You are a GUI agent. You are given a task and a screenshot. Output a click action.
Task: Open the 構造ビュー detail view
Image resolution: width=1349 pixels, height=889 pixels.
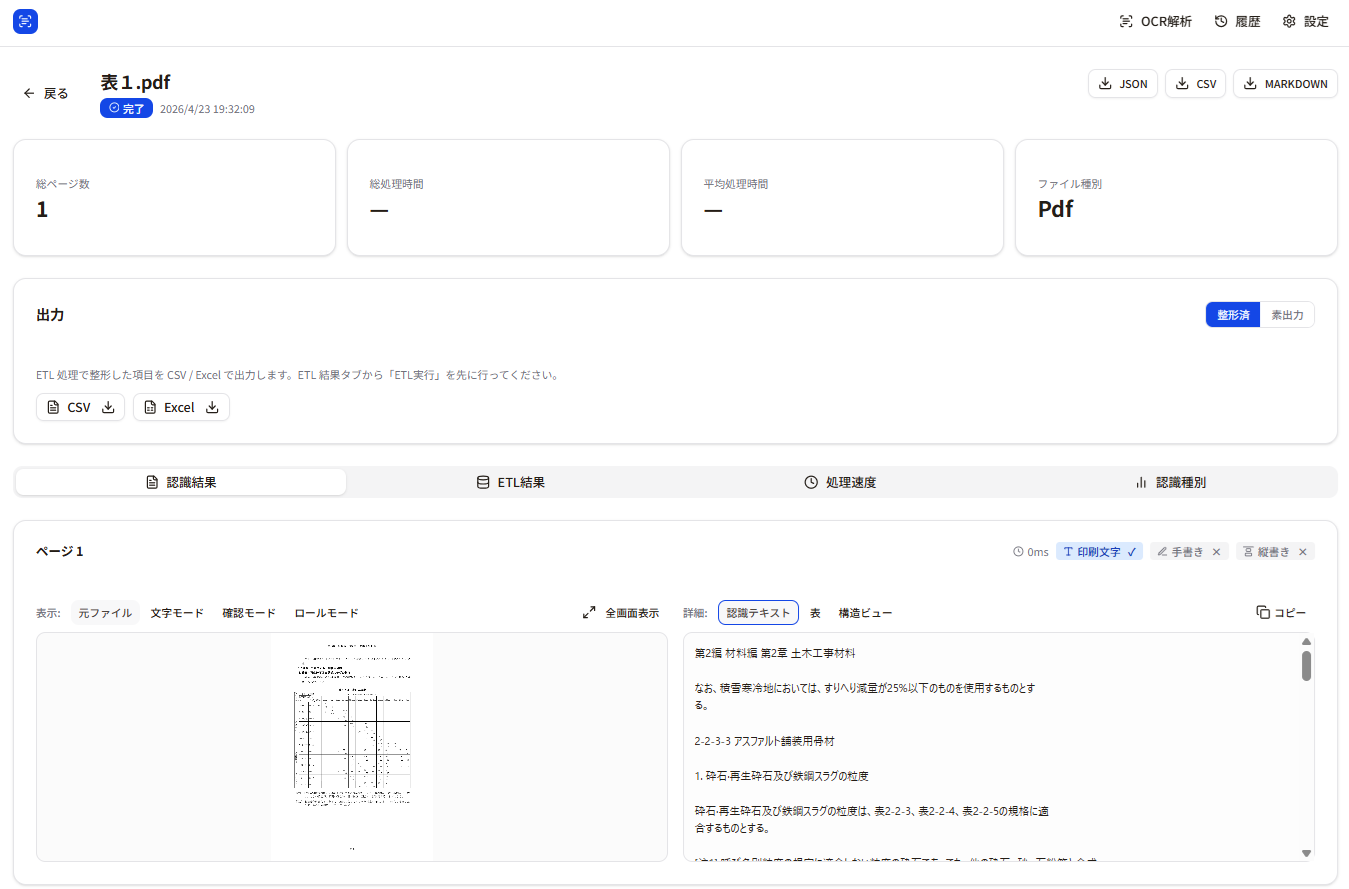[865, 613]
